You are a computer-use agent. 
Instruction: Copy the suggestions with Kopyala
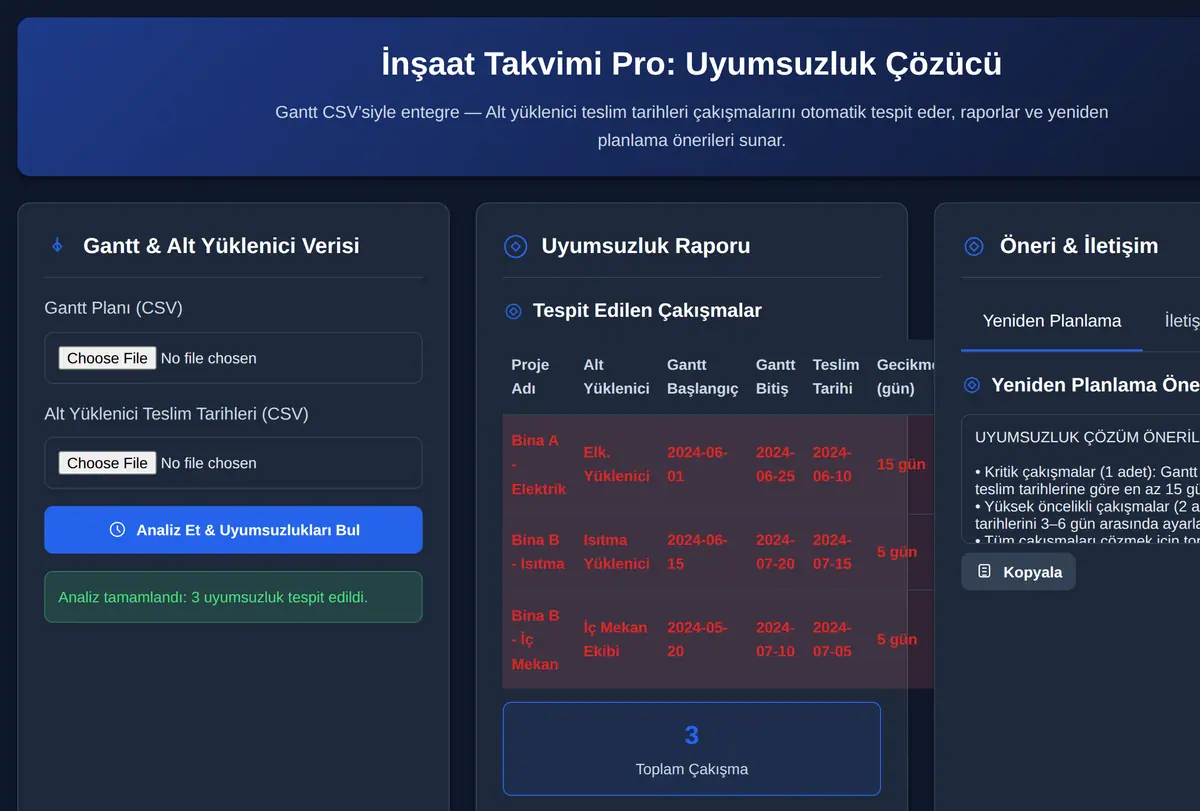[x=1018, y=572]
